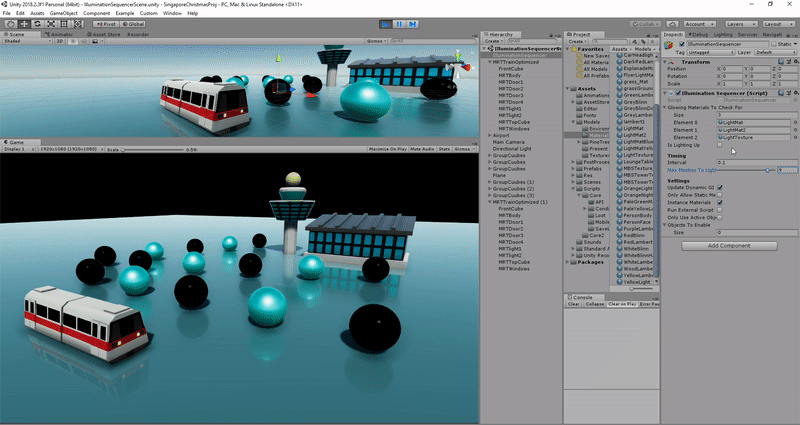
Task: Click the Project panel lock icon
Action: pos(648,35)
